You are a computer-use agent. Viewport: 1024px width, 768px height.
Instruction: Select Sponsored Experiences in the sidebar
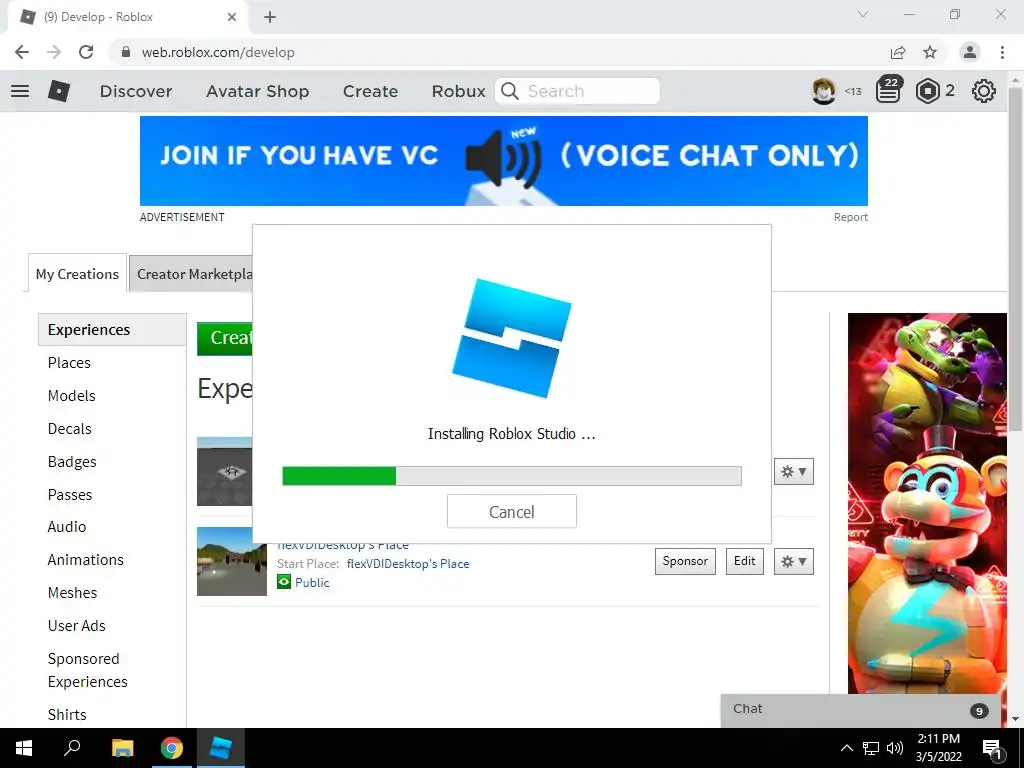(x=88, y=670)
